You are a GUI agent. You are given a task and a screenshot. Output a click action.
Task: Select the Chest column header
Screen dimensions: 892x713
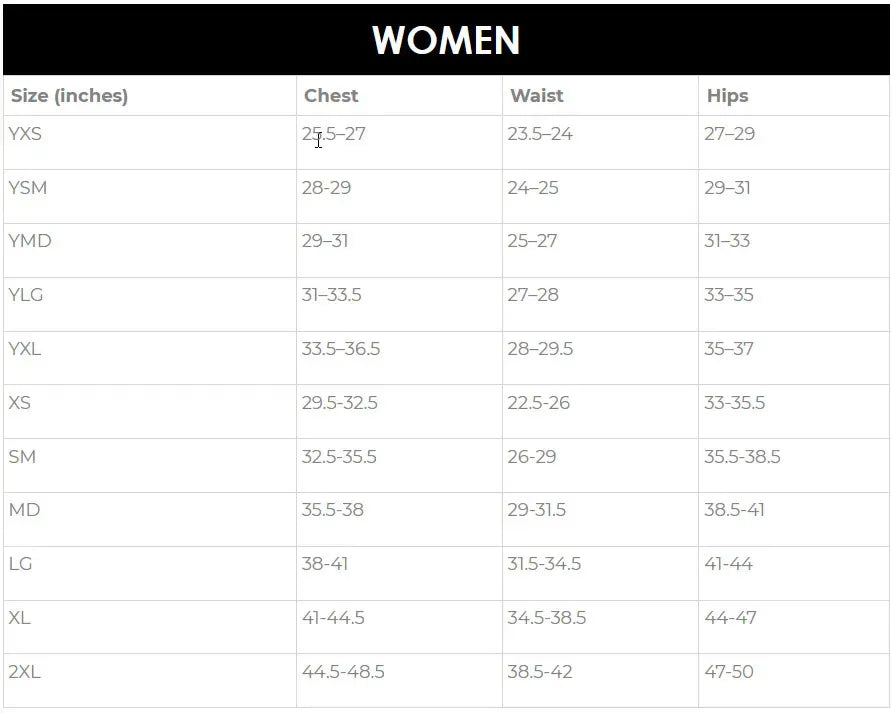point(331,96)
